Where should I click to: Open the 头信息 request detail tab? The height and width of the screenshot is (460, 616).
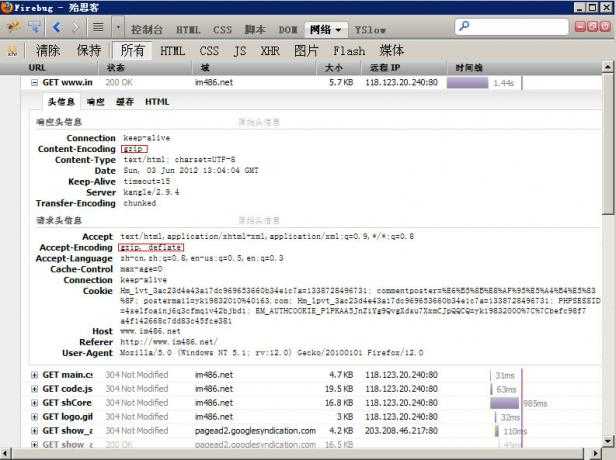61,102
